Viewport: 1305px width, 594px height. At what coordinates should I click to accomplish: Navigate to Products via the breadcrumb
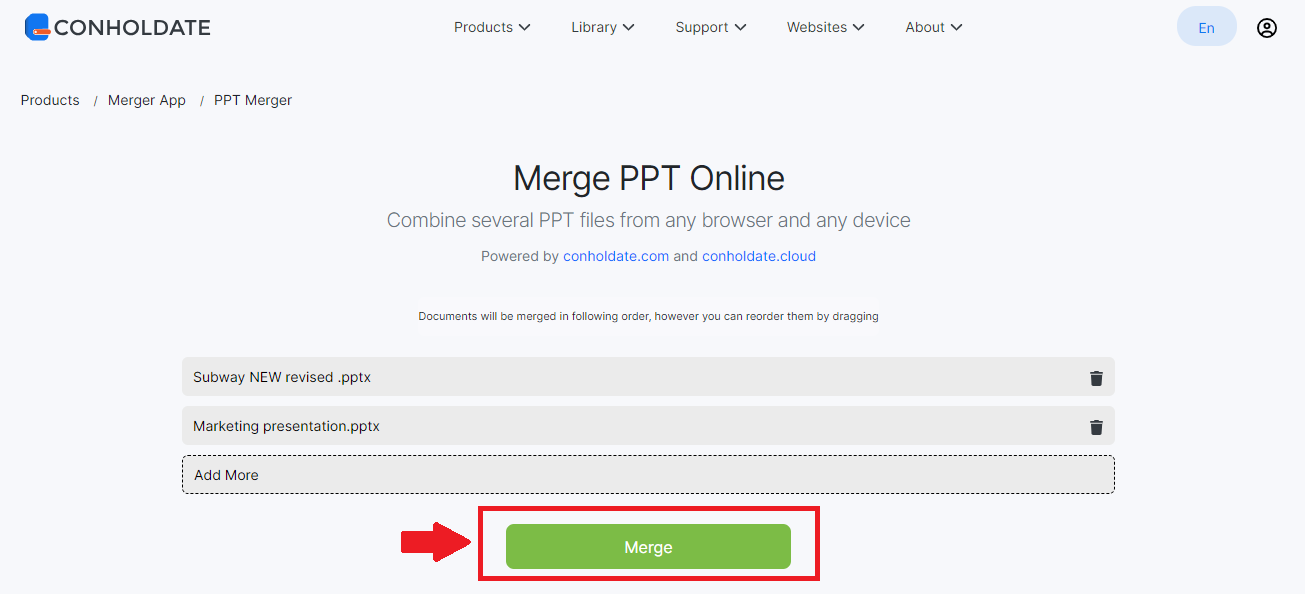coord(49,99)
